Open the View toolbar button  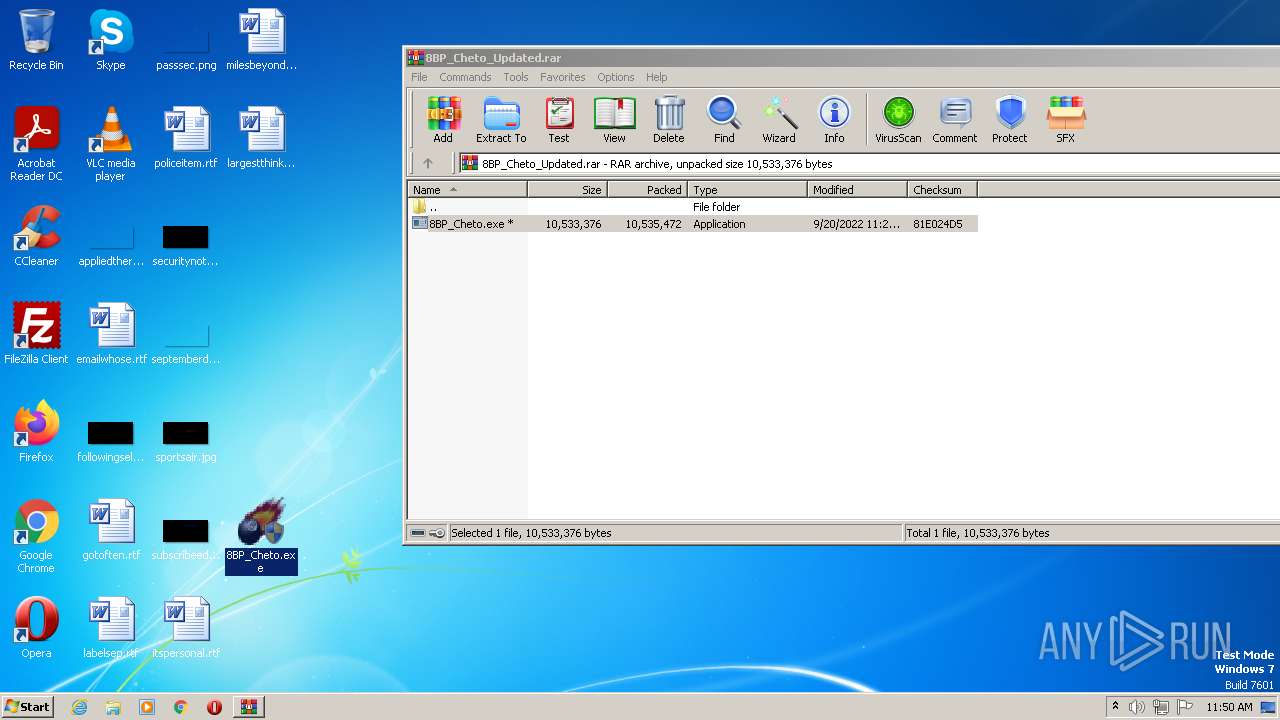pyautogui.click(x=614, y=120)
